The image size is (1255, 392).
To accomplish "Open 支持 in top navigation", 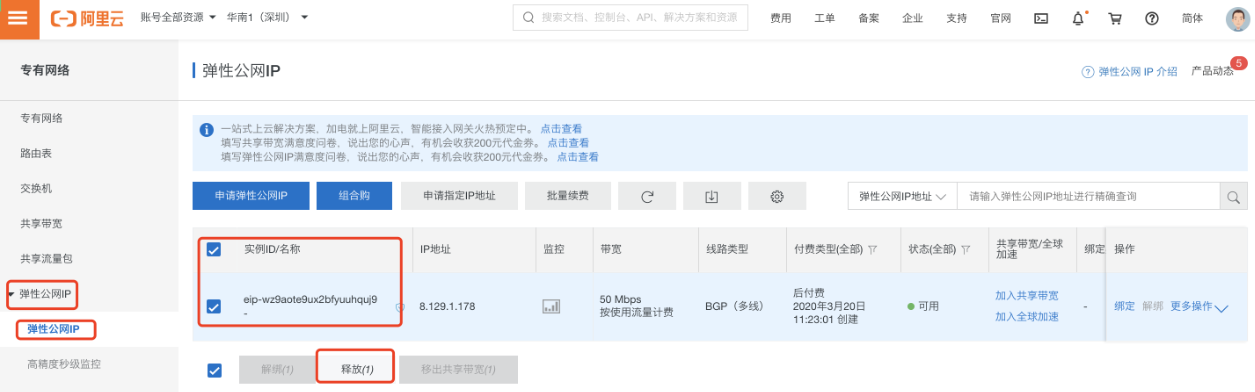I will 956,18.
